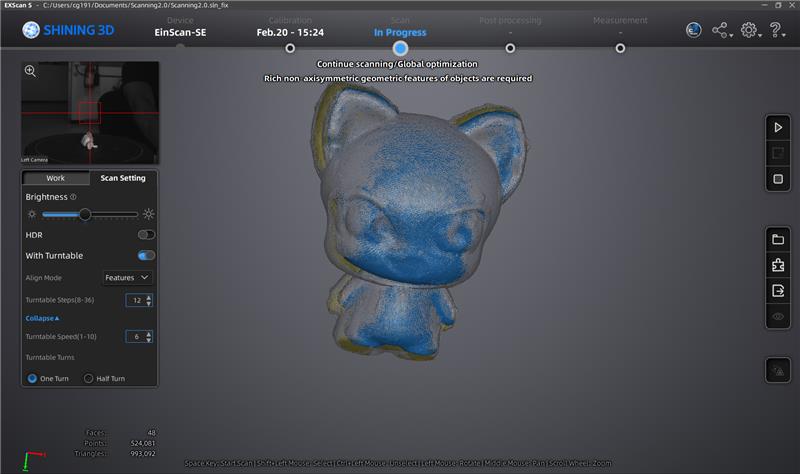Click the export data icon

click(778, 291)
